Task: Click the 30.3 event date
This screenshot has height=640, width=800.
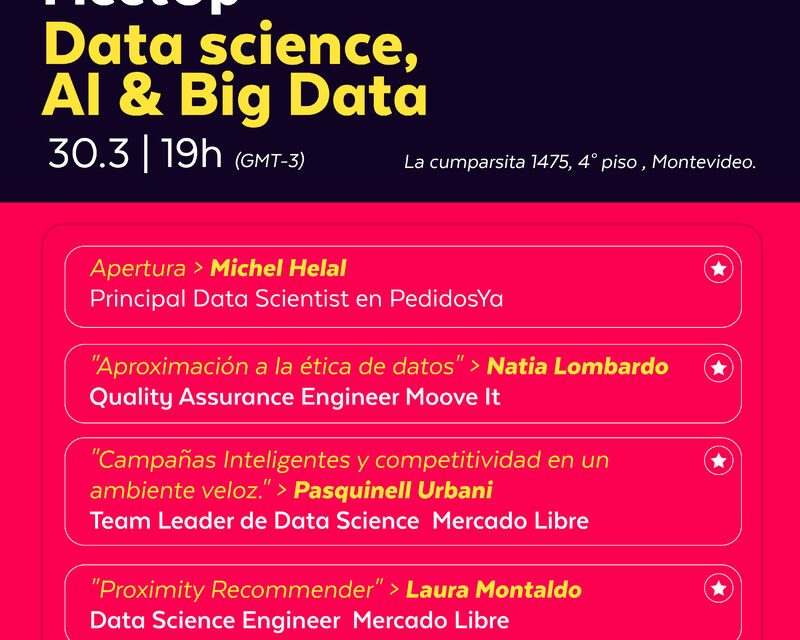Action: tap(89, 154)
